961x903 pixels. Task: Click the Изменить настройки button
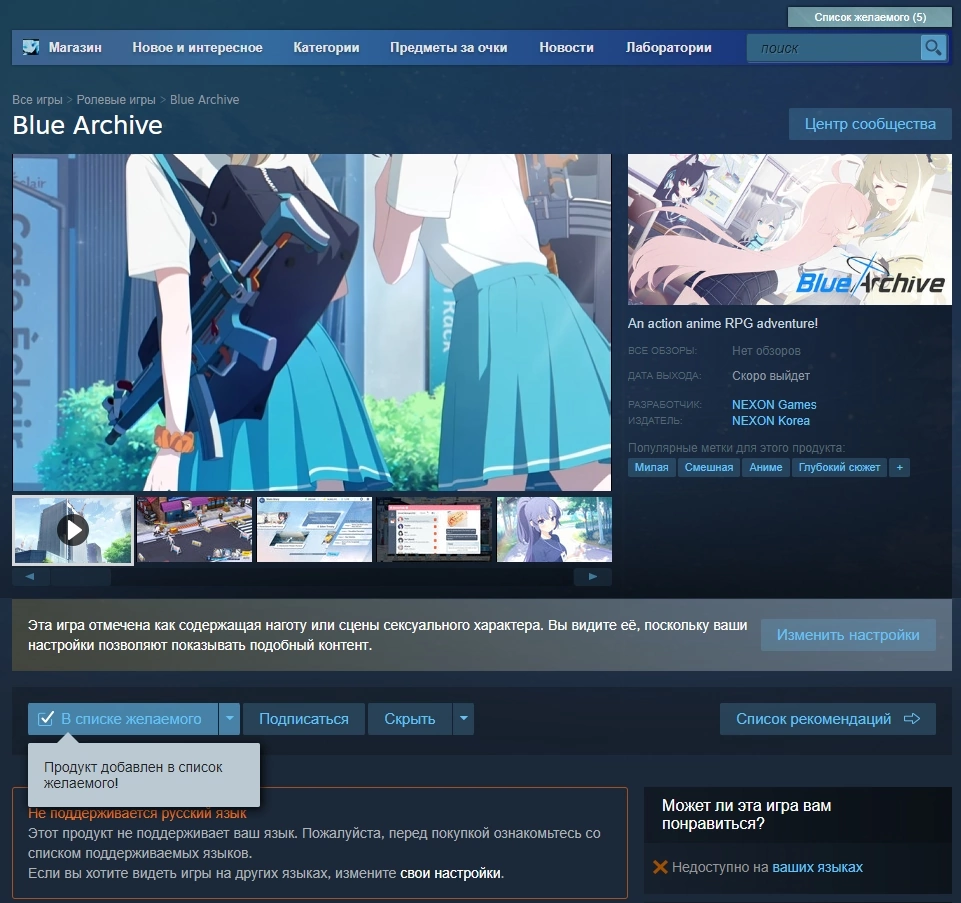848,635
